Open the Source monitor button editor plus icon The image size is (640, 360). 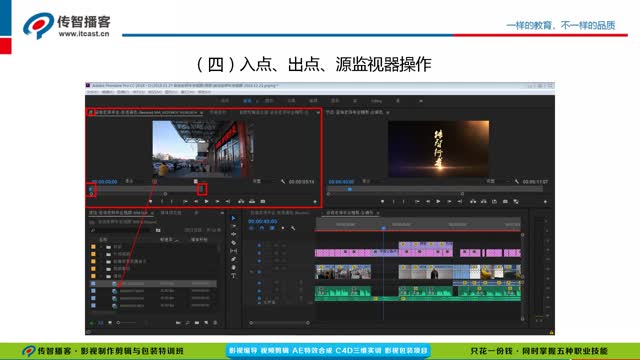pos(315,202)
